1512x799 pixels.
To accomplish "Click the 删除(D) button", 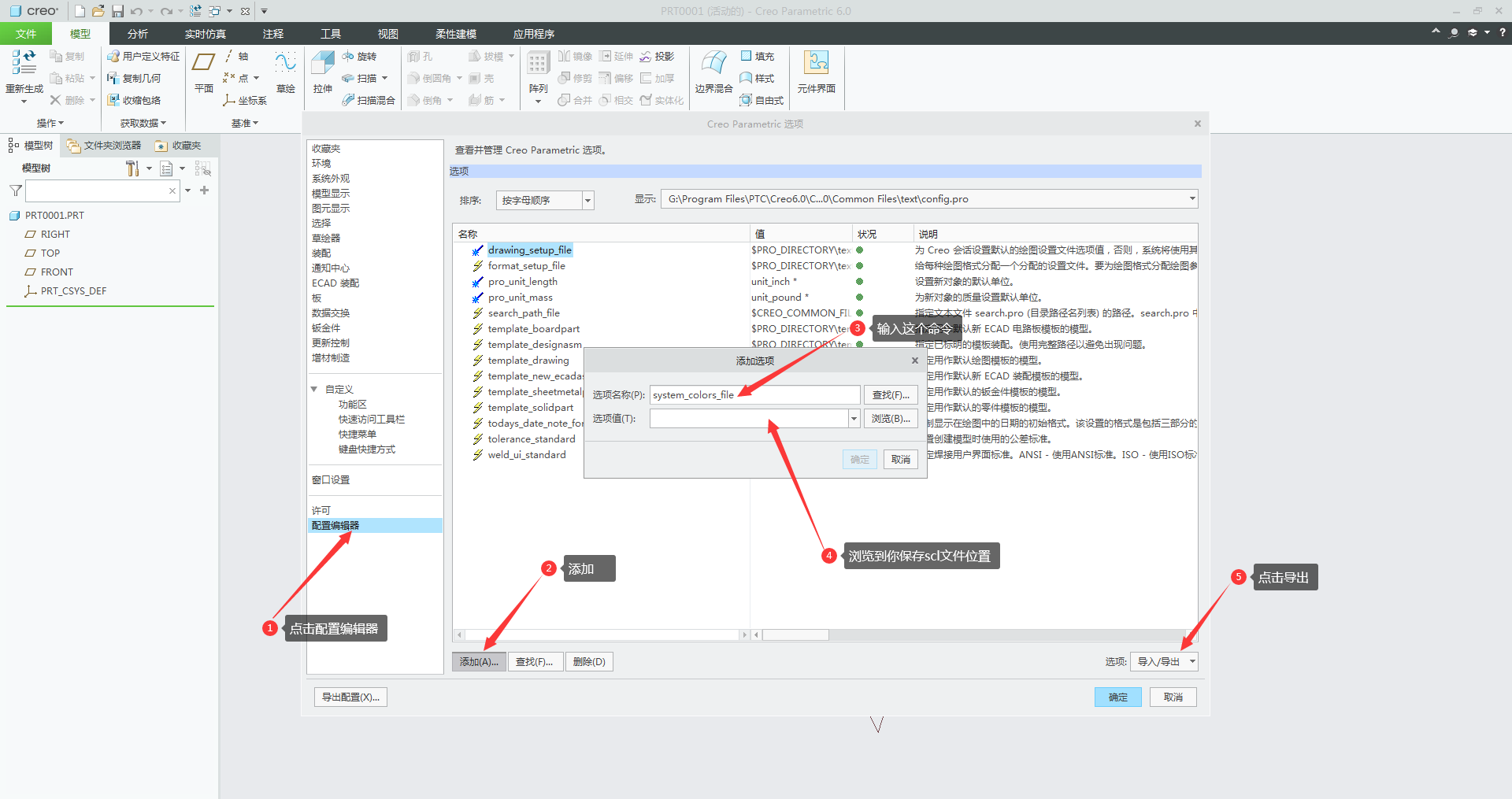I will (x=589, y=662).
